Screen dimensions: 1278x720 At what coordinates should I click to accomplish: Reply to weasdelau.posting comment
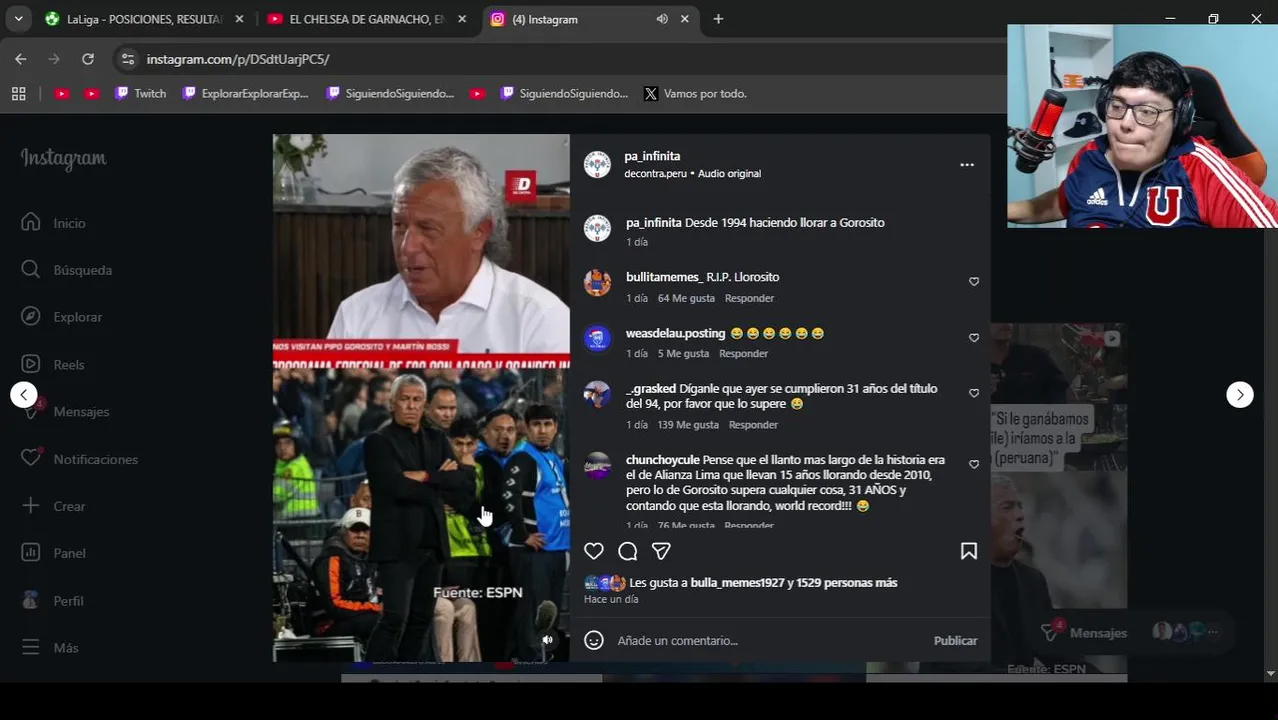tap(743, 353)
